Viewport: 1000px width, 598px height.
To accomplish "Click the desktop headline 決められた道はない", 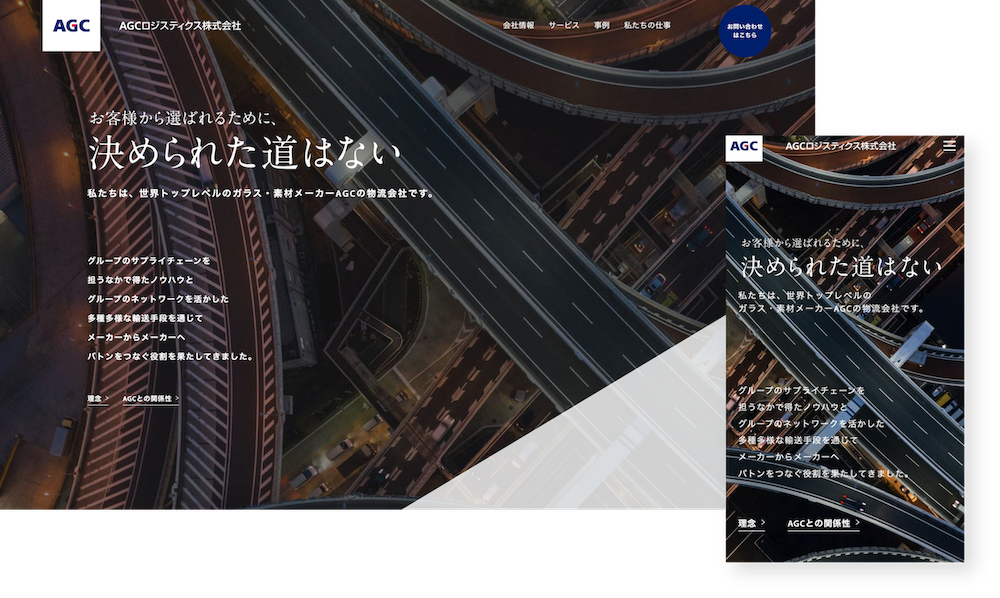I will [x=245, y=153].
